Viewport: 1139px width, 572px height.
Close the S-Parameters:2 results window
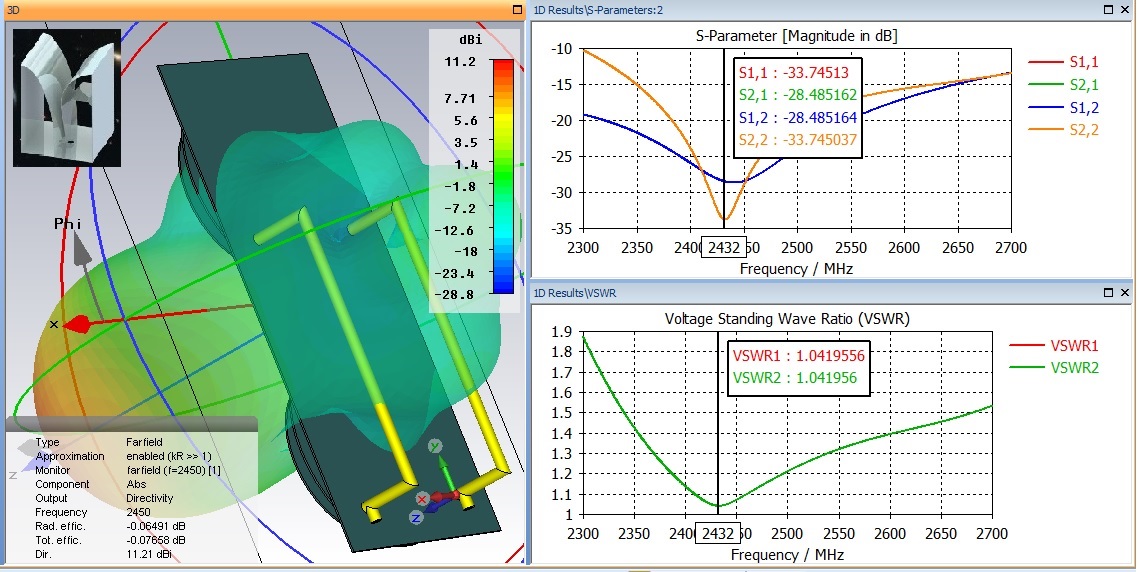pyautogui.click(x=1125, y=10)
